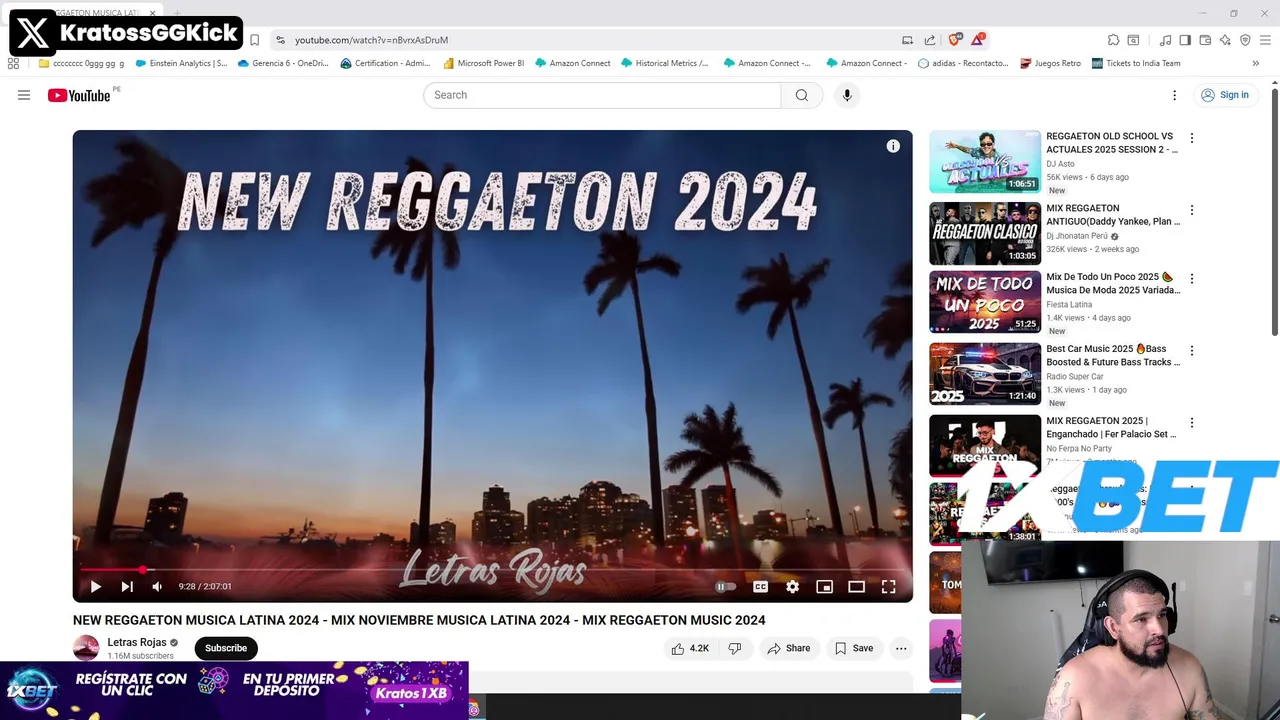Open browser extensions puzzle icon
Viewport: 1280px width, 720px height.
(x=1113, y=40)
